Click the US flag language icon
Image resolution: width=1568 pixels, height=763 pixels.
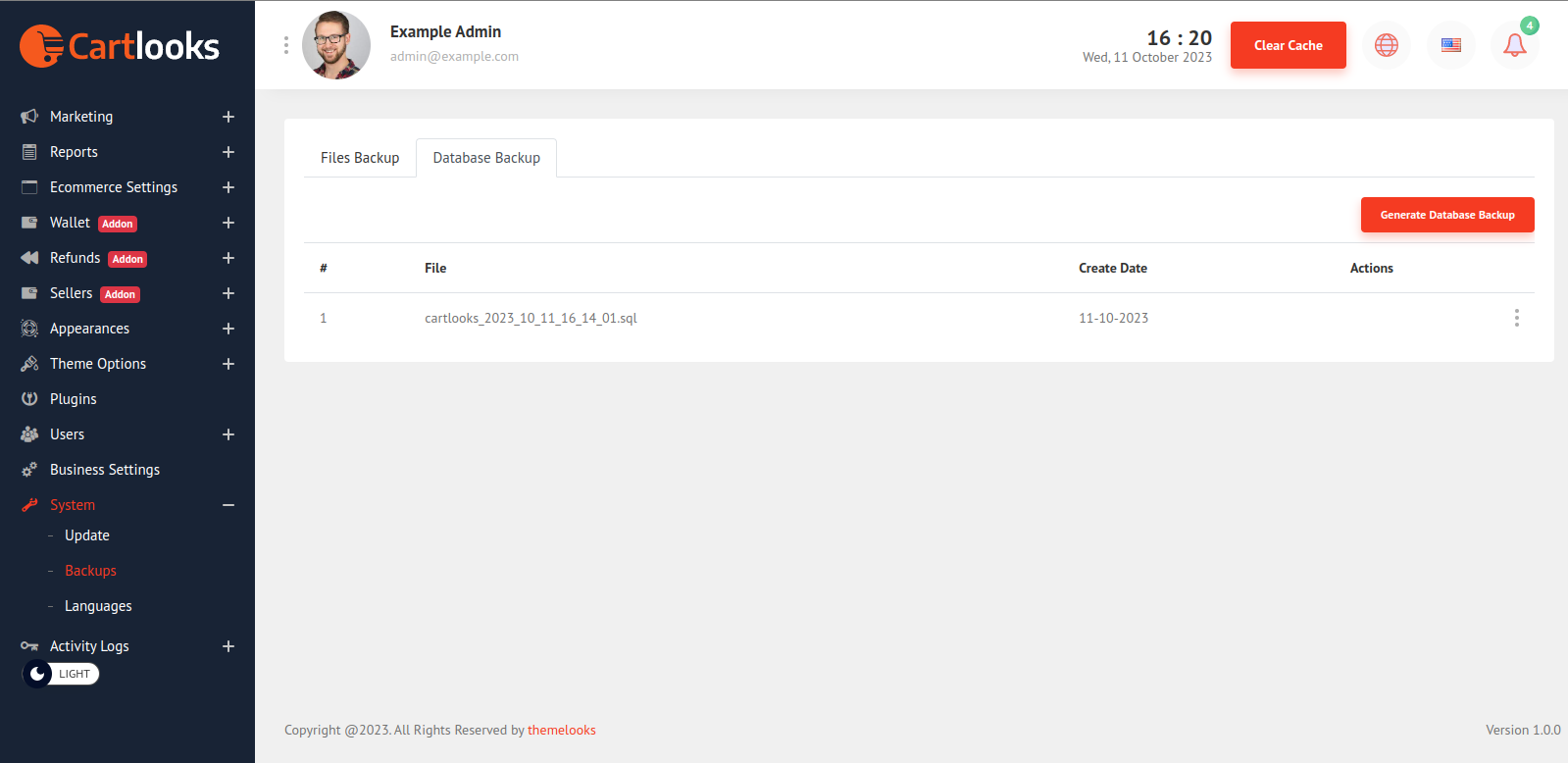point(1451,45)
